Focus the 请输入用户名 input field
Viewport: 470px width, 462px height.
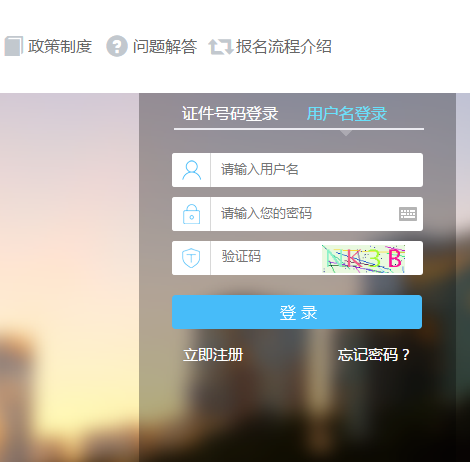tap(317, 170)
